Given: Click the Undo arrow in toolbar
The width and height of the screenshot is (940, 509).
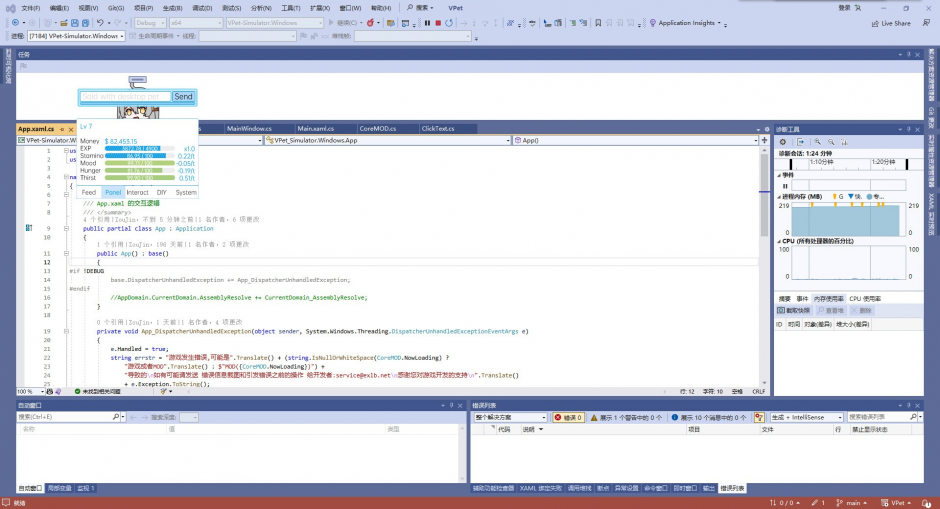Looking at the screenshot, I should [99, 22].
